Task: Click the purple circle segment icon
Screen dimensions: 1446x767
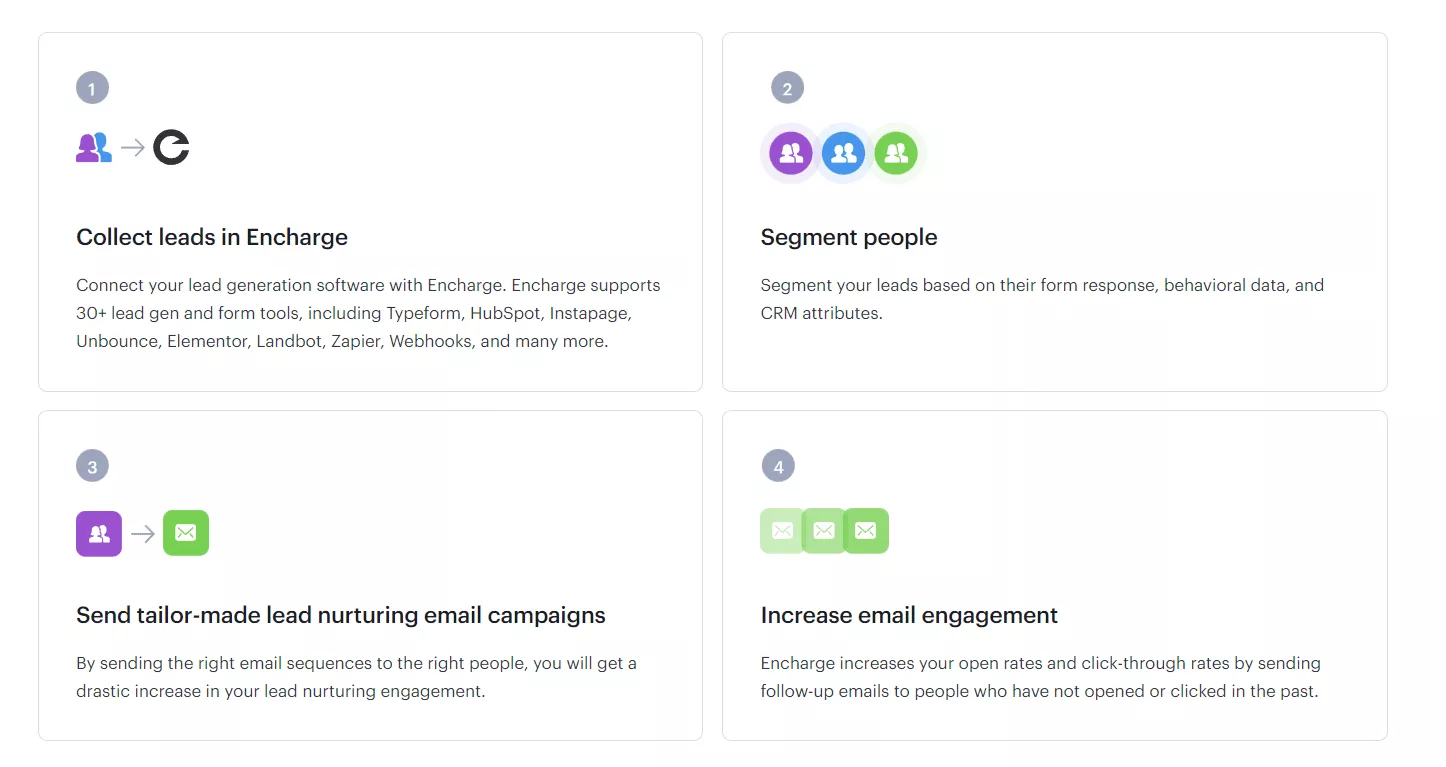Action: 791,153
